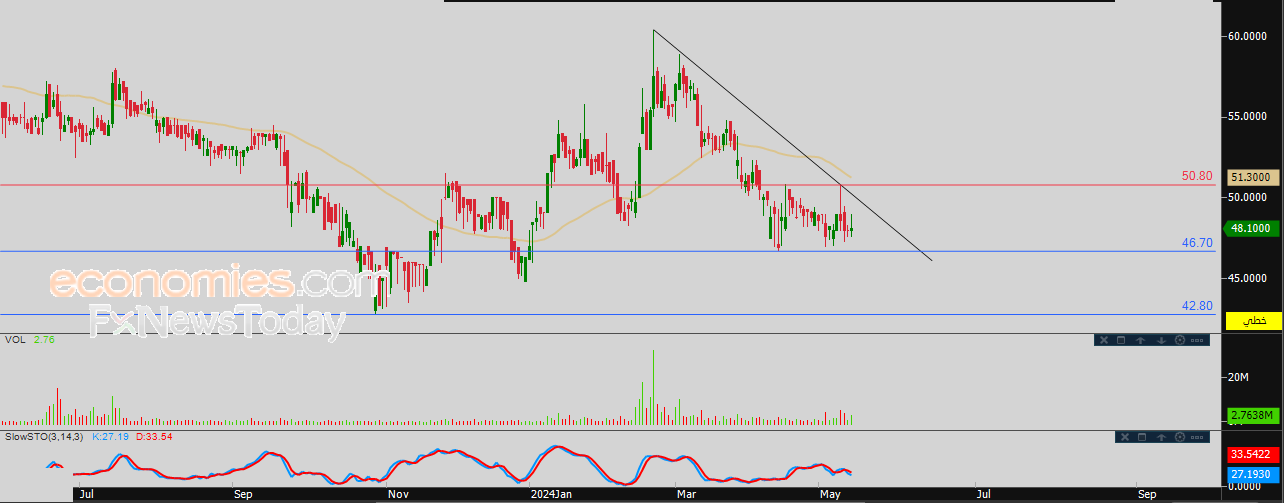Click the 50.80 level label
Image resolution: width=1284 pixels, height=503 pixels.
pyautogui.click(x=1197, y=176)
